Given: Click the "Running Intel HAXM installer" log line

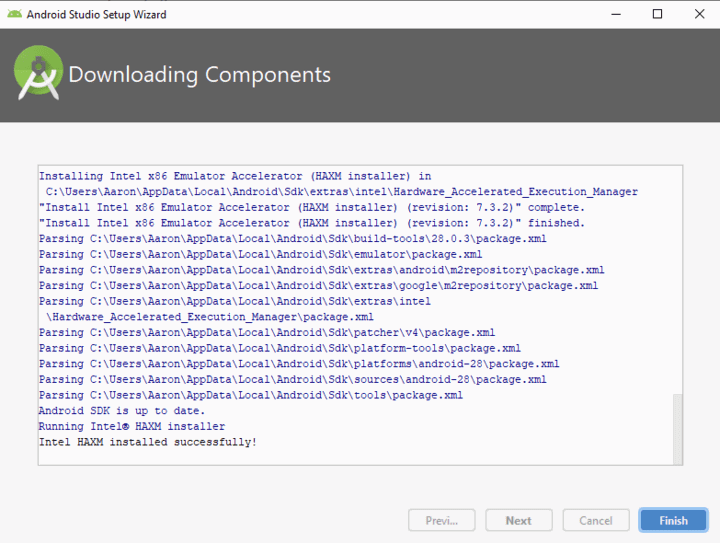Looking at the screenshot, I should (x=132, y=426).
